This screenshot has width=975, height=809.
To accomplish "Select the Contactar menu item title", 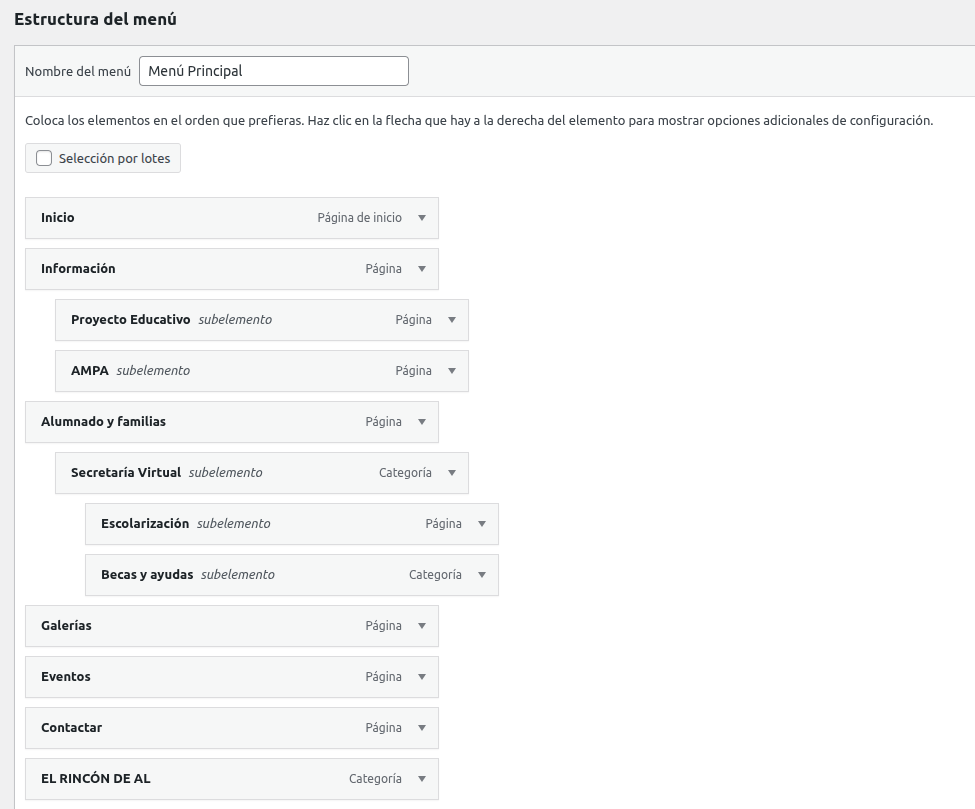I will click(71, 728).
